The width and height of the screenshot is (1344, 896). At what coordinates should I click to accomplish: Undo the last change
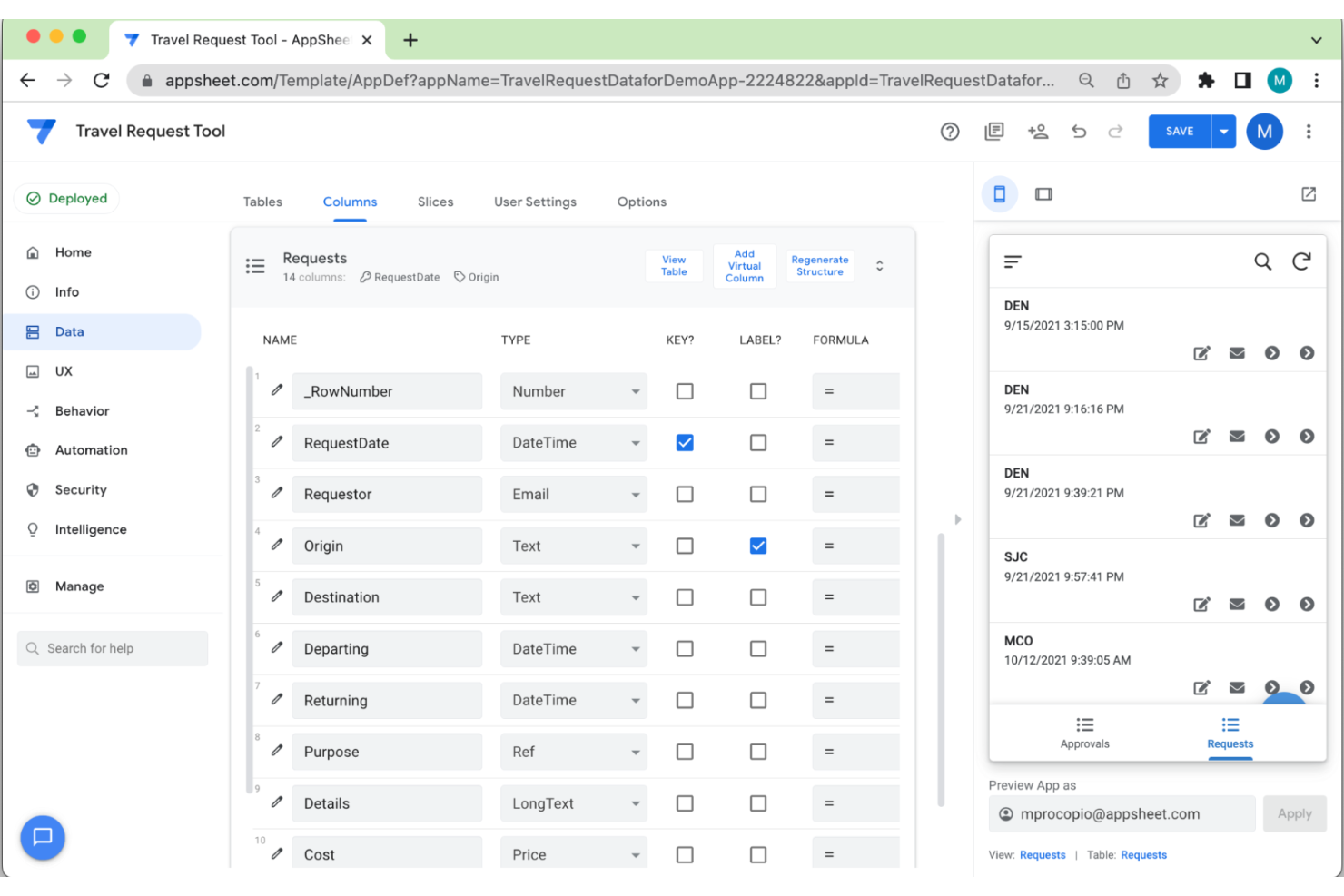click(x=1079, y=132)
